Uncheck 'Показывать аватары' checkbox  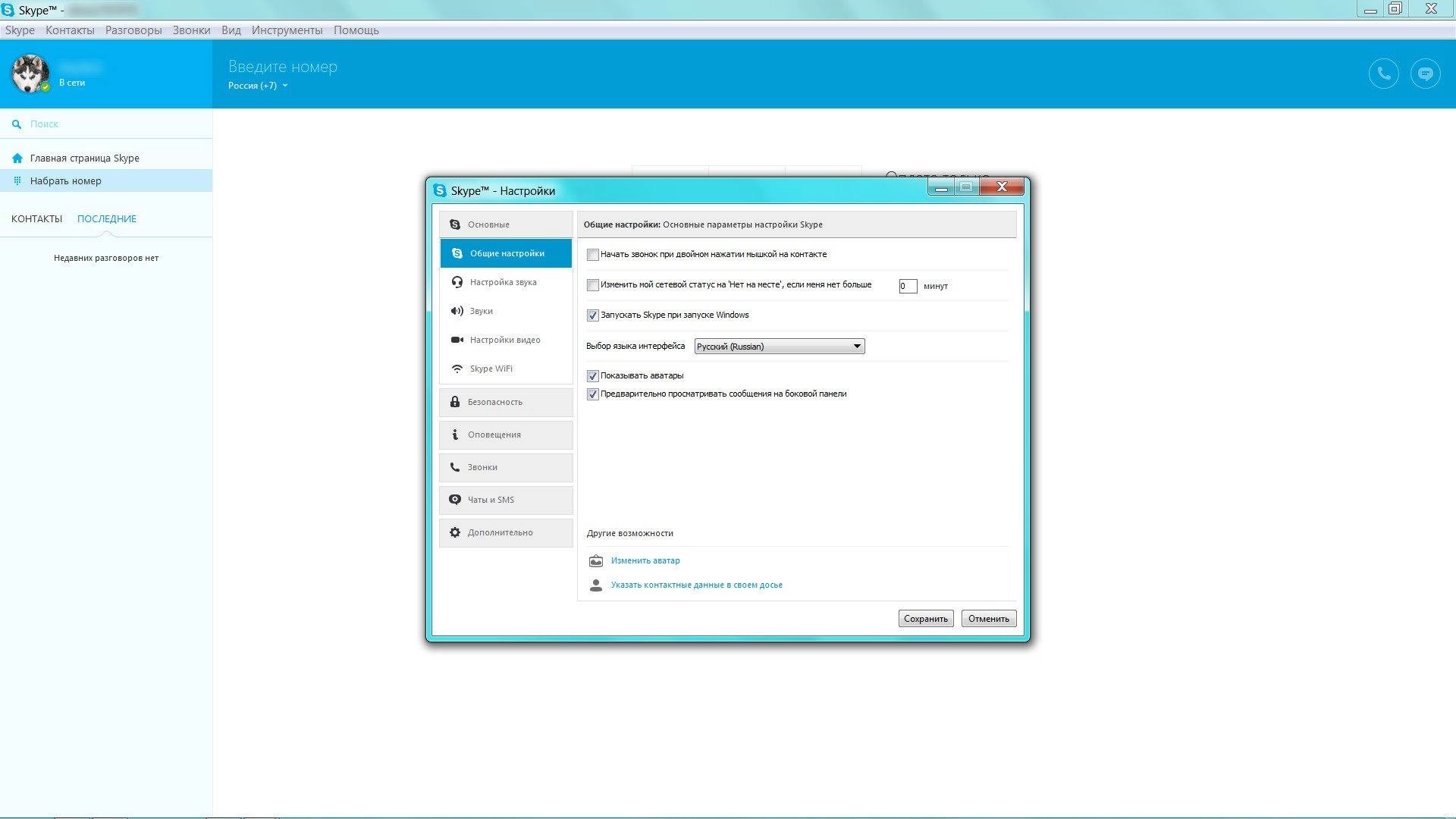pyautogui.click(x=593, y=376)
